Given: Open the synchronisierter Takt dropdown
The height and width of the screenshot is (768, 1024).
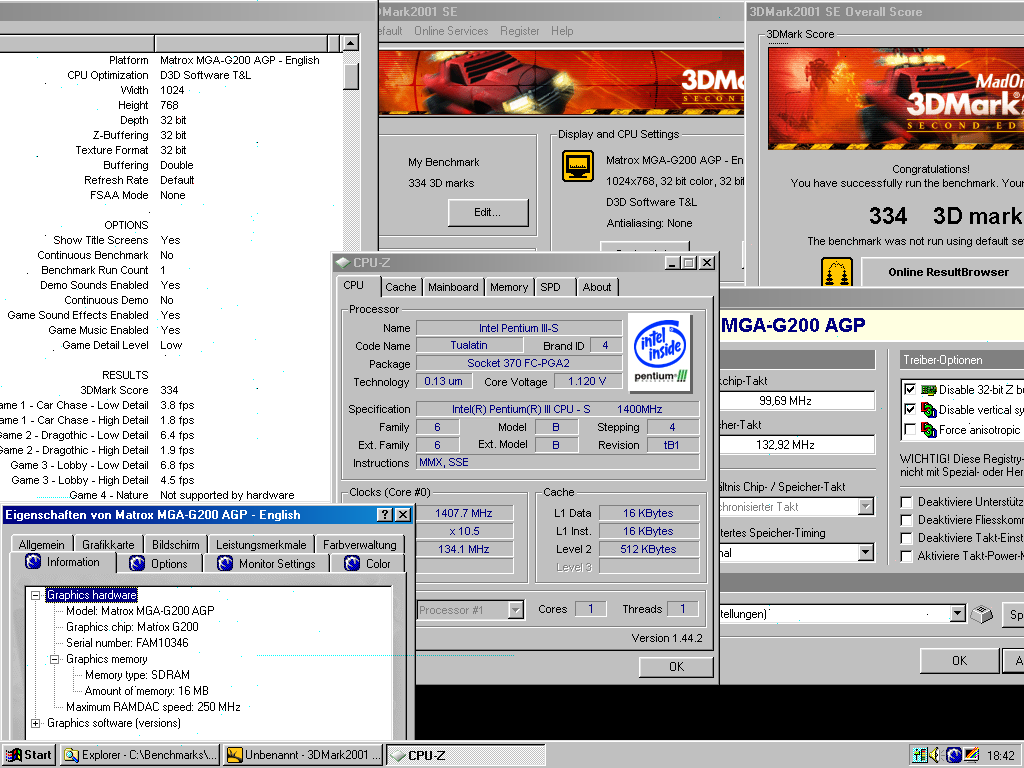Looking at the screenshot, I should pyautogui.click(x=866, y=506).
